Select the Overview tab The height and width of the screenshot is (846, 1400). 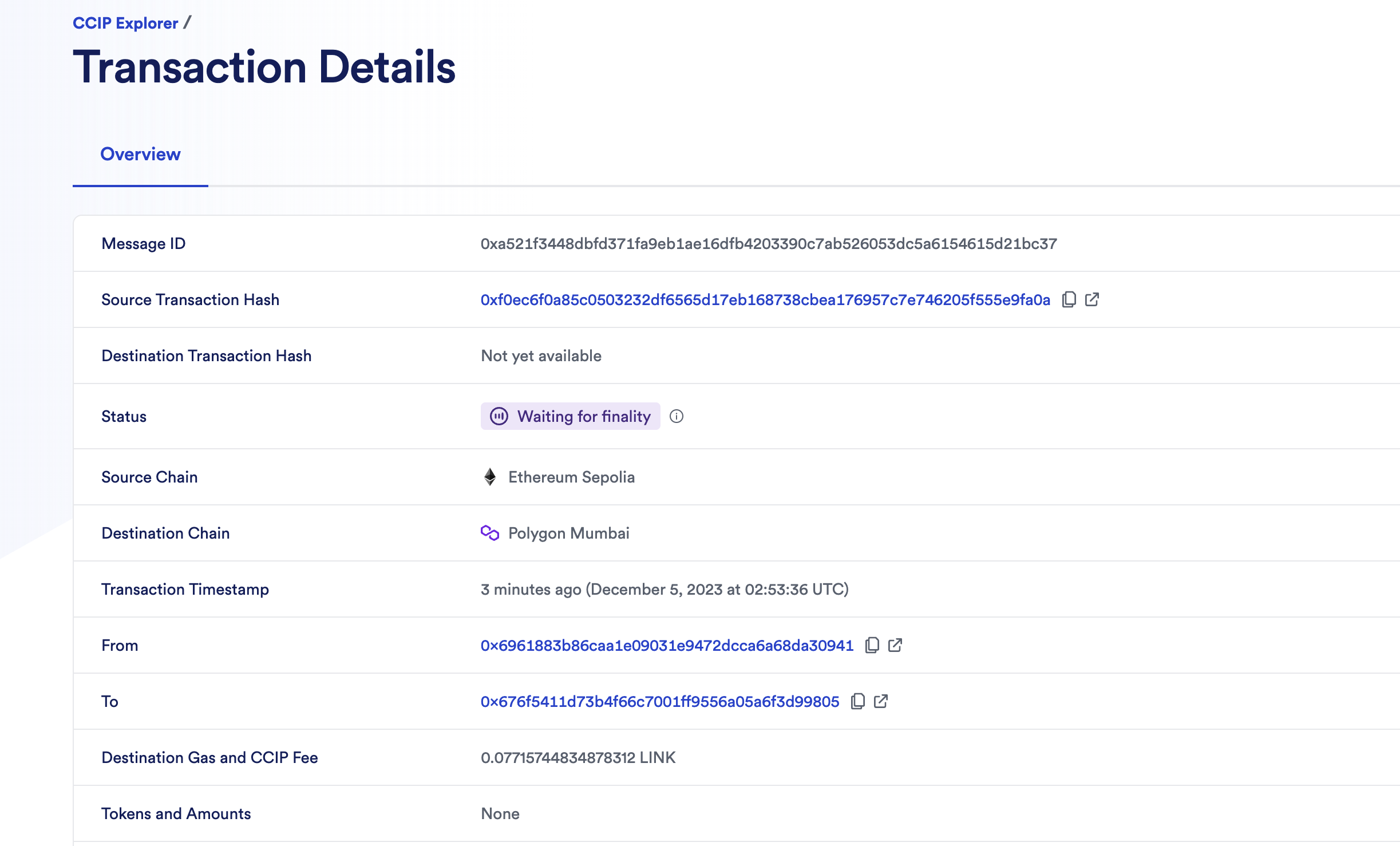click(140, 154)
